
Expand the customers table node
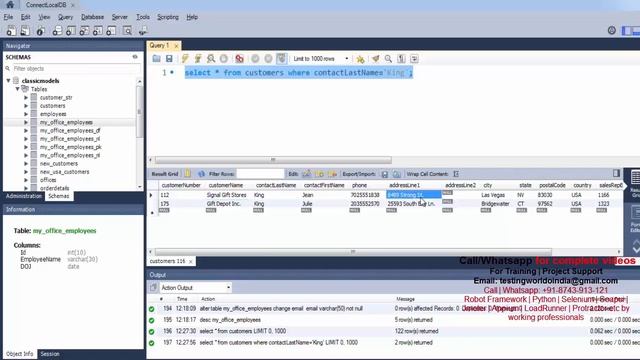coord(26,106)
